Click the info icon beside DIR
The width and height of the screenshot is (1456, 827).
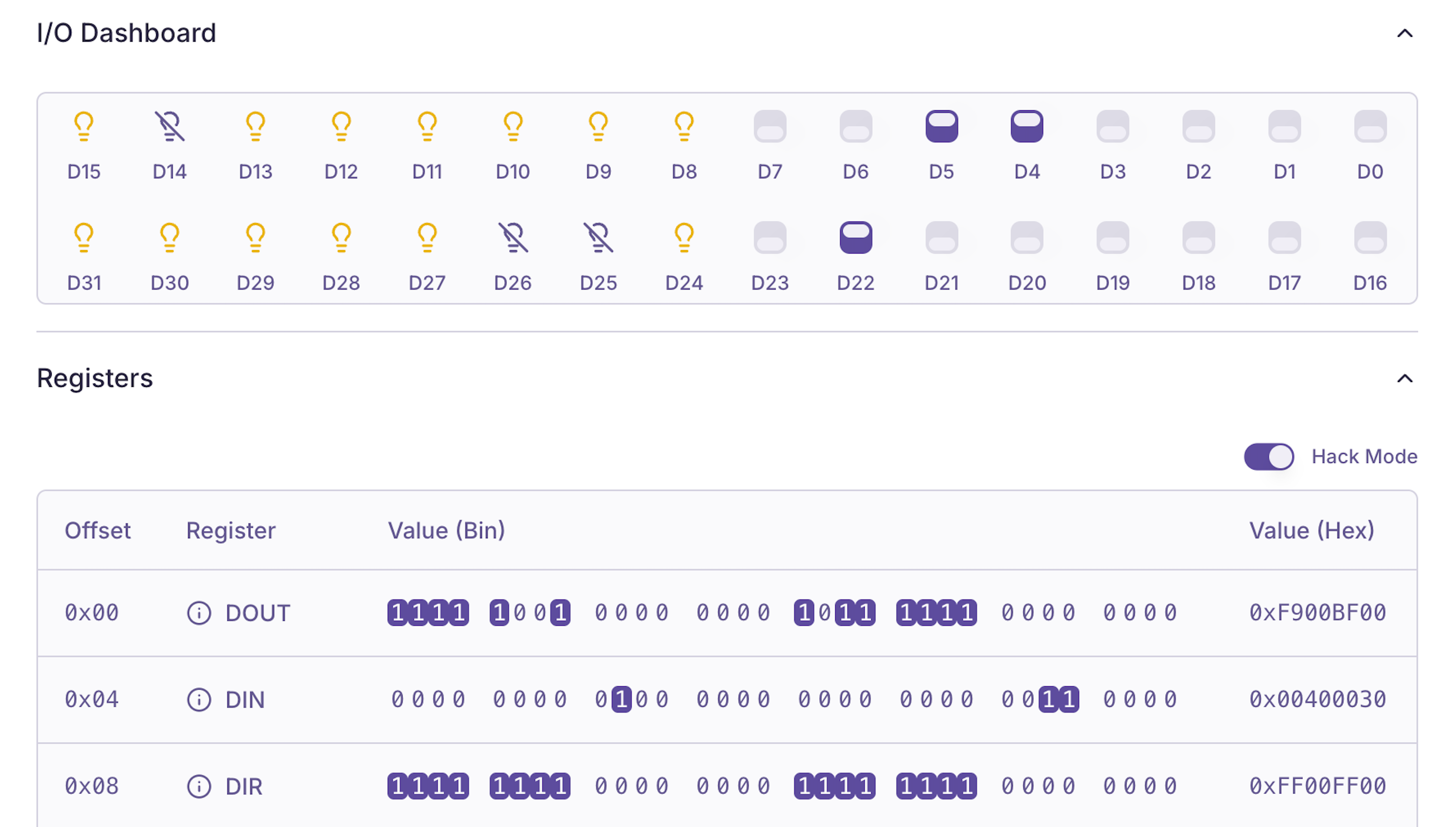click(199, 786)
